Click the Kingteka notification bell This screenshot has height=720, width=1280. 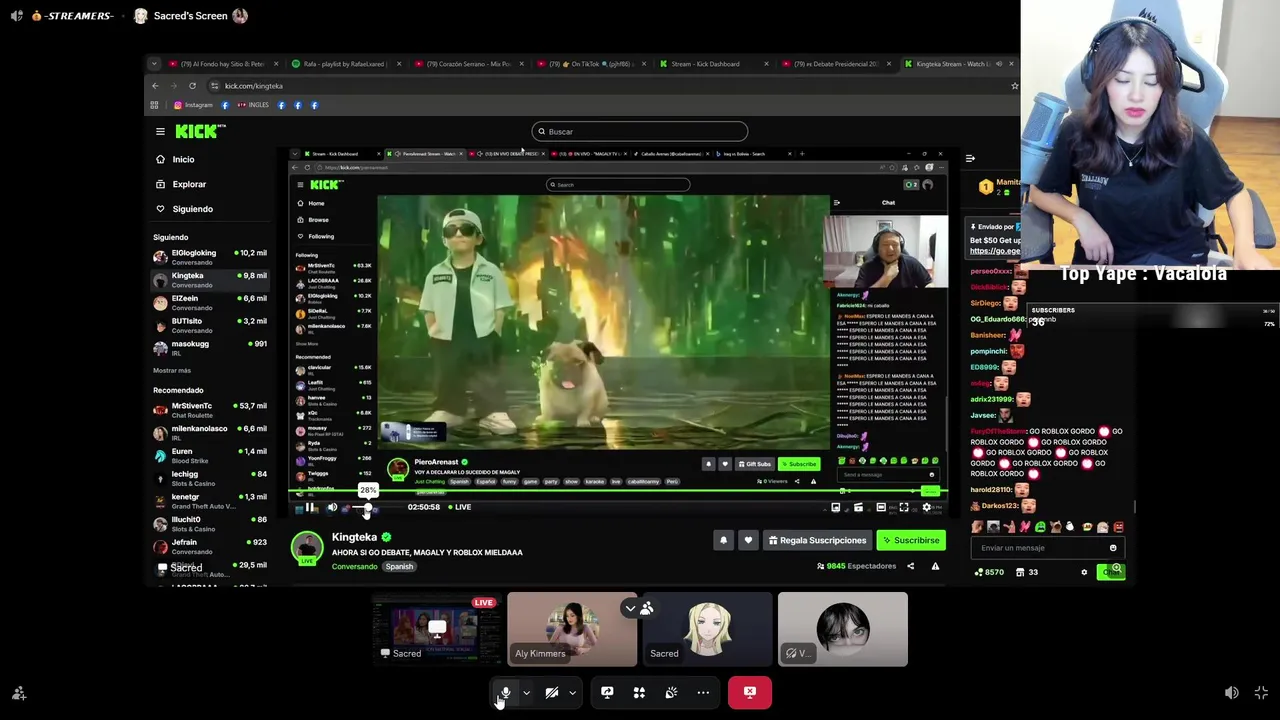point(724,540)
